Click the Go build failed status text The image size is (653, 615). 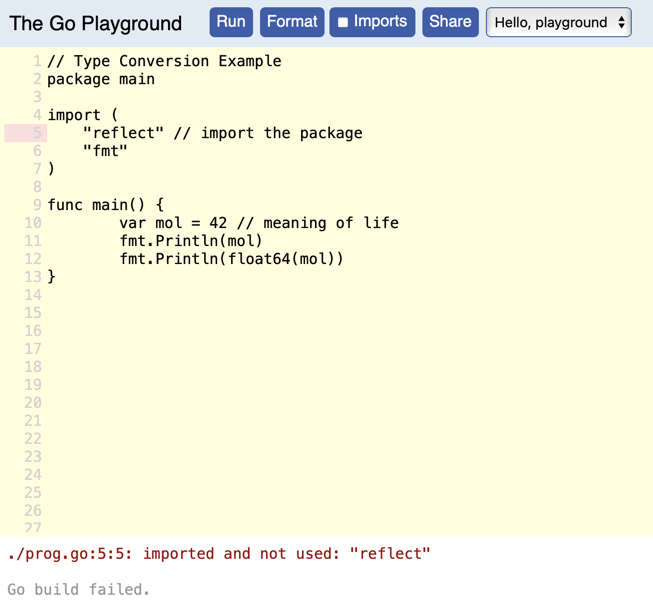78,589
